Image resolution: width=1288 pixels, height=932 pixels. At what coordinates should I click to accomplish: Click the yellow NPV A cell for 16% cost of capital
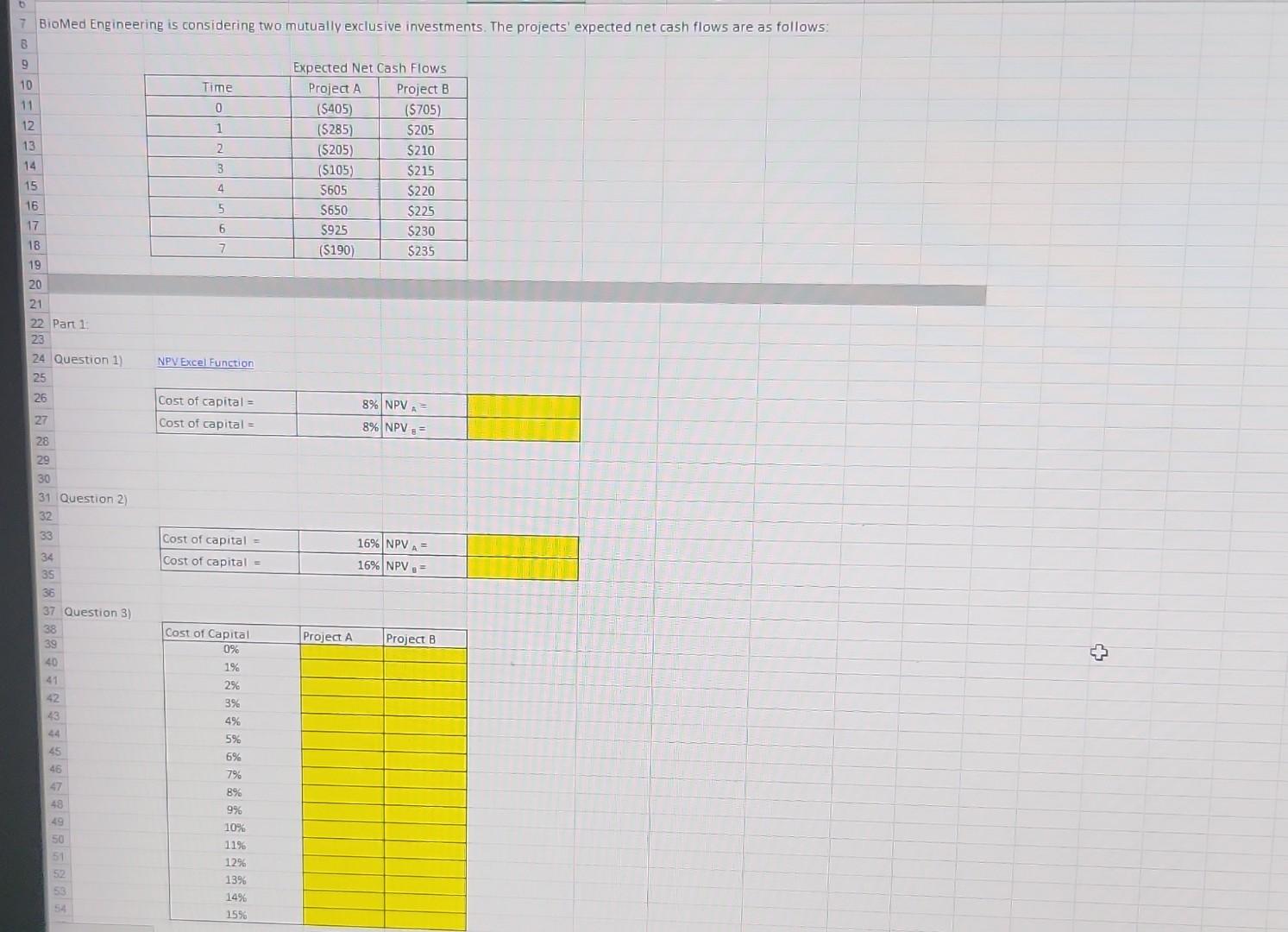click(522, 544)
